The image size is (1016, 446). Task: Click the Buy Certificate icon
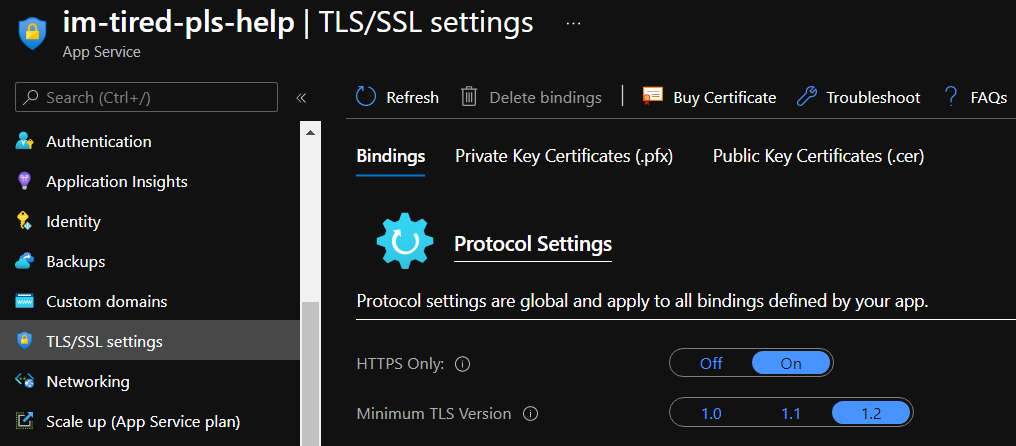tap(653, 97)
